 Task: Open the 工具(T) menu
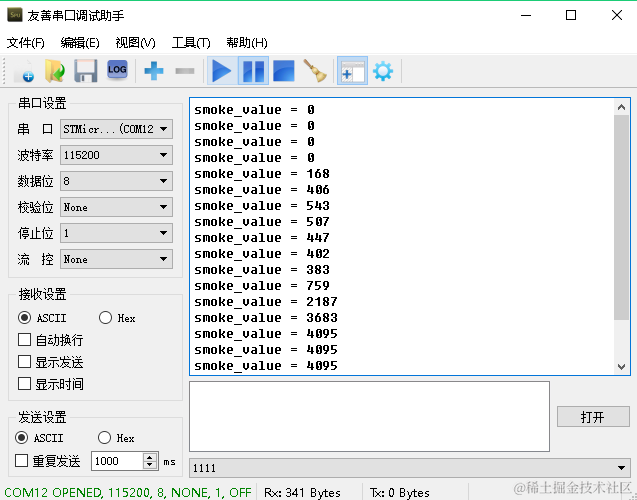pos(191,42)
